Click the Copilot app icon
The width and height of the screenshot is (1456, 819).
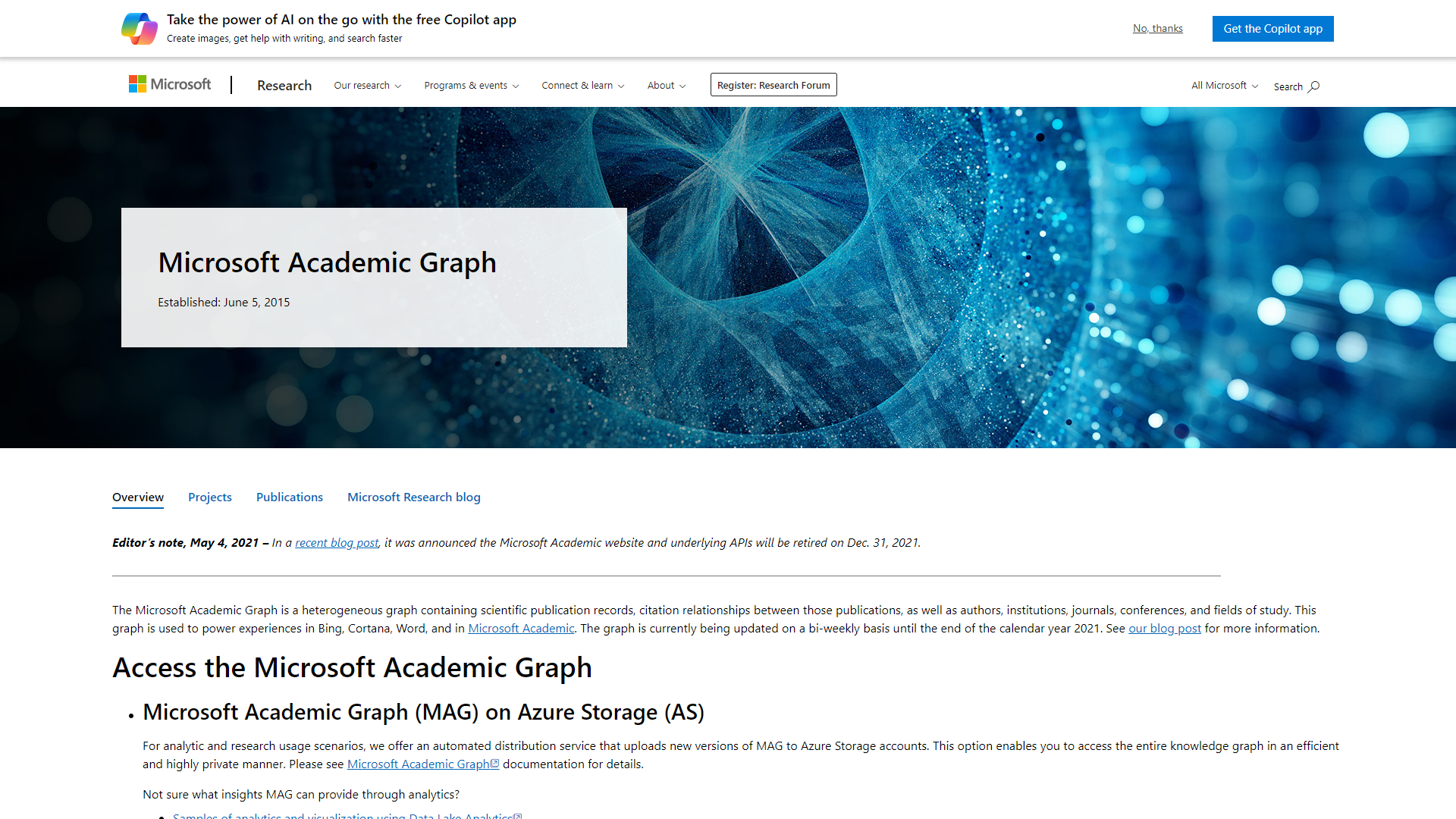coord(140,28)
